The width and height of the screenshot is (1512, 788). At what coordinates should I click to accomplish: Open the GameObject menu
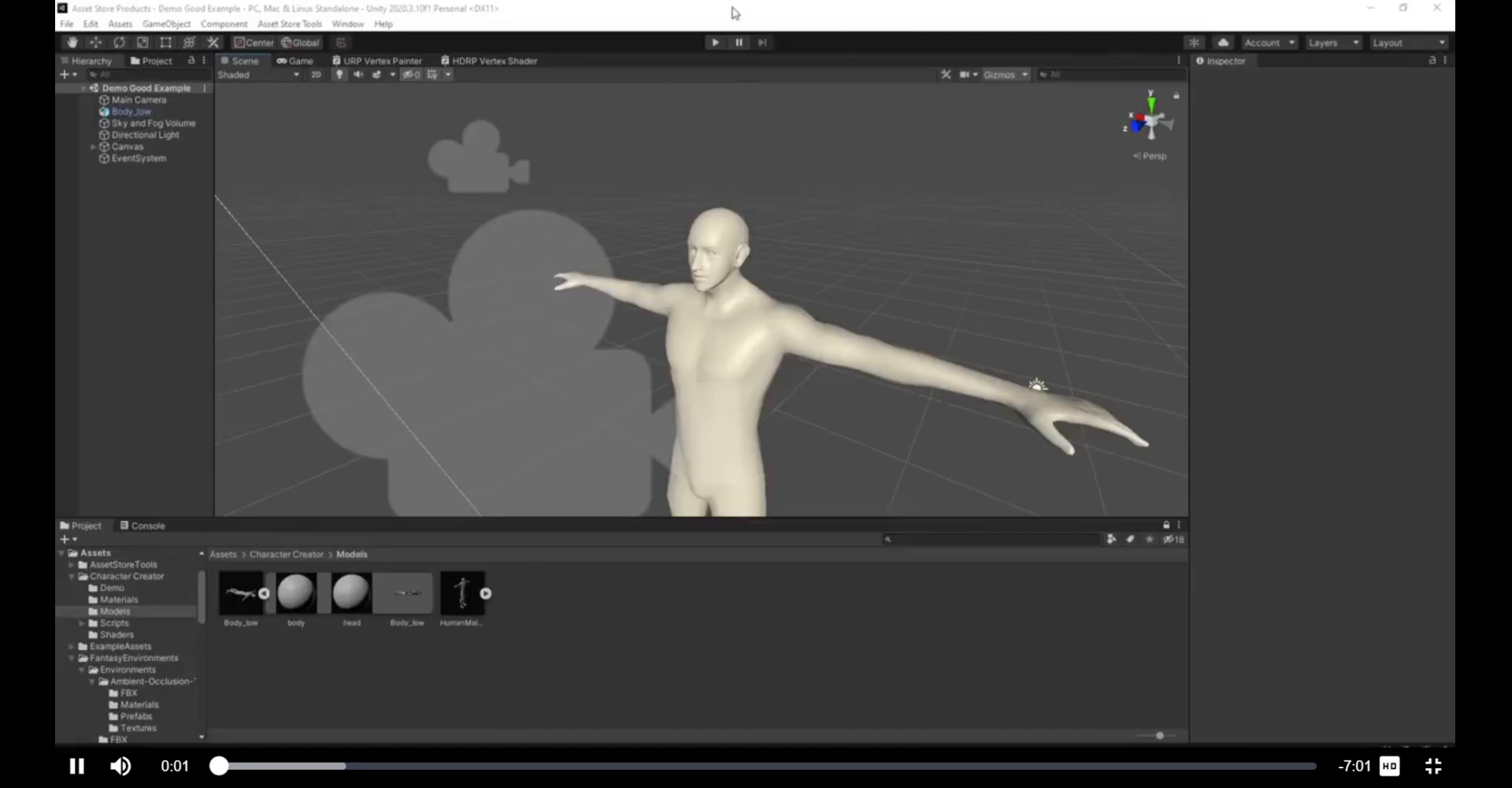166,24
